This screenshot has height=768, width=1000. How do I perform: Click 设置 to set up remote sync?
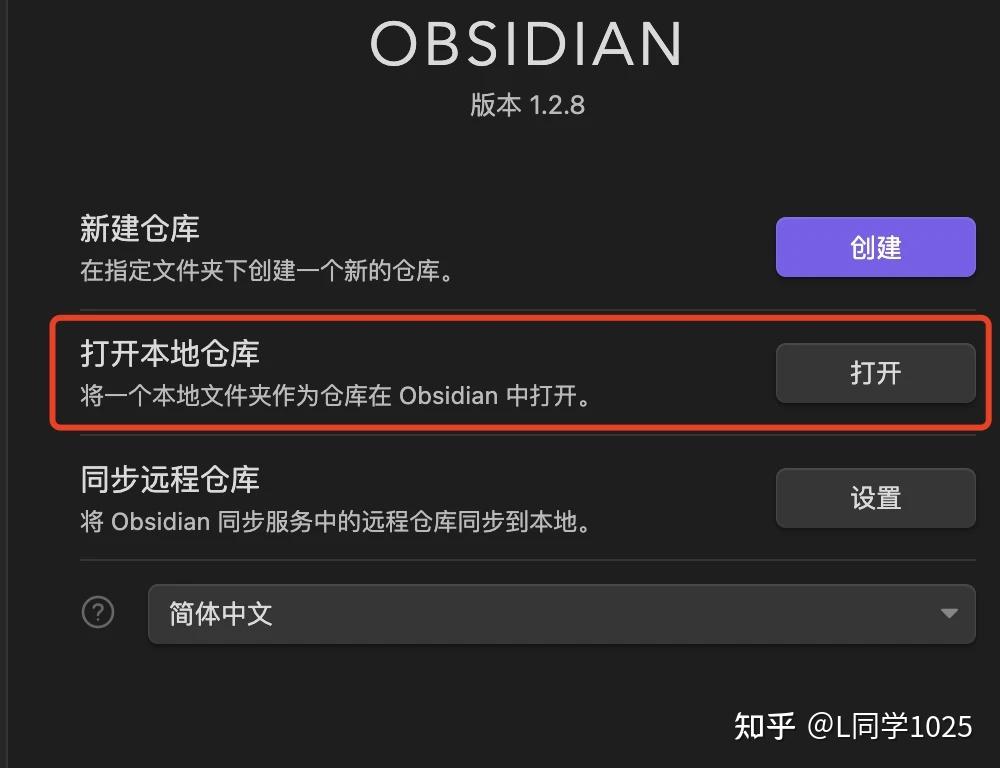875,497
